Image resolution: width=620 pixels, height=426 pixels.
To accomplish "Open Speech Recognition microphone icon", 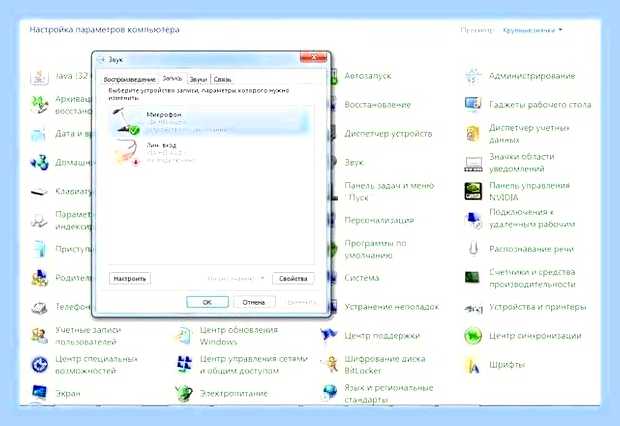I will (474, 249).
